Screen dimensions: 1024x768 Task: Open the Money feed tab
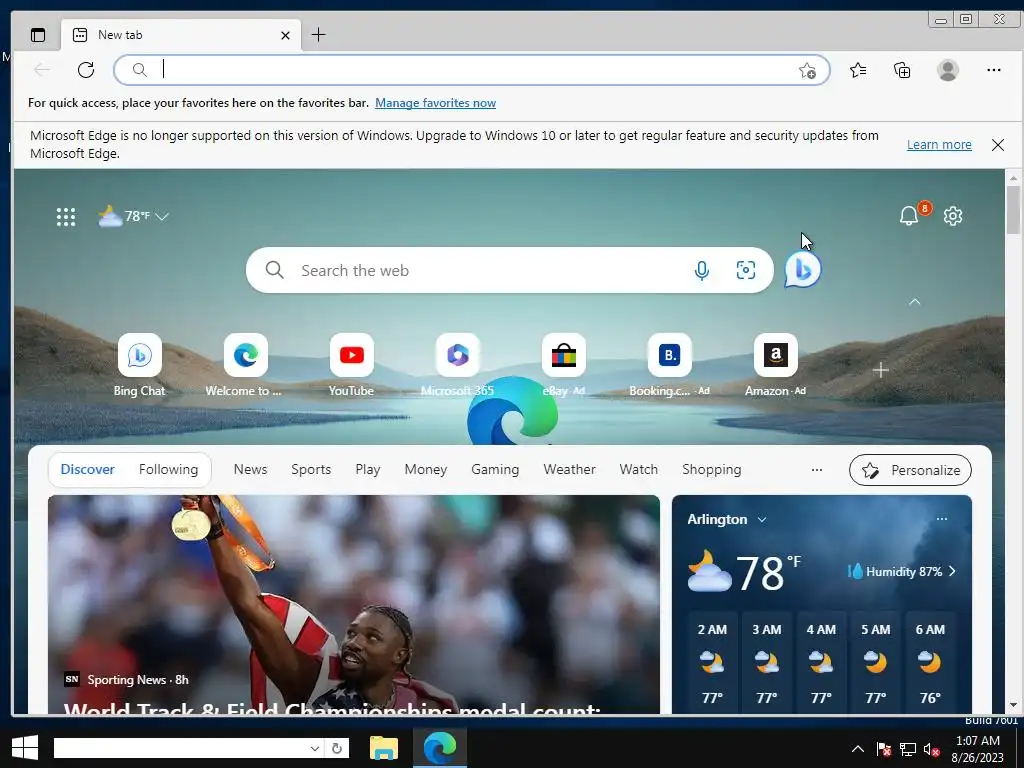click(x=426, y=470)
